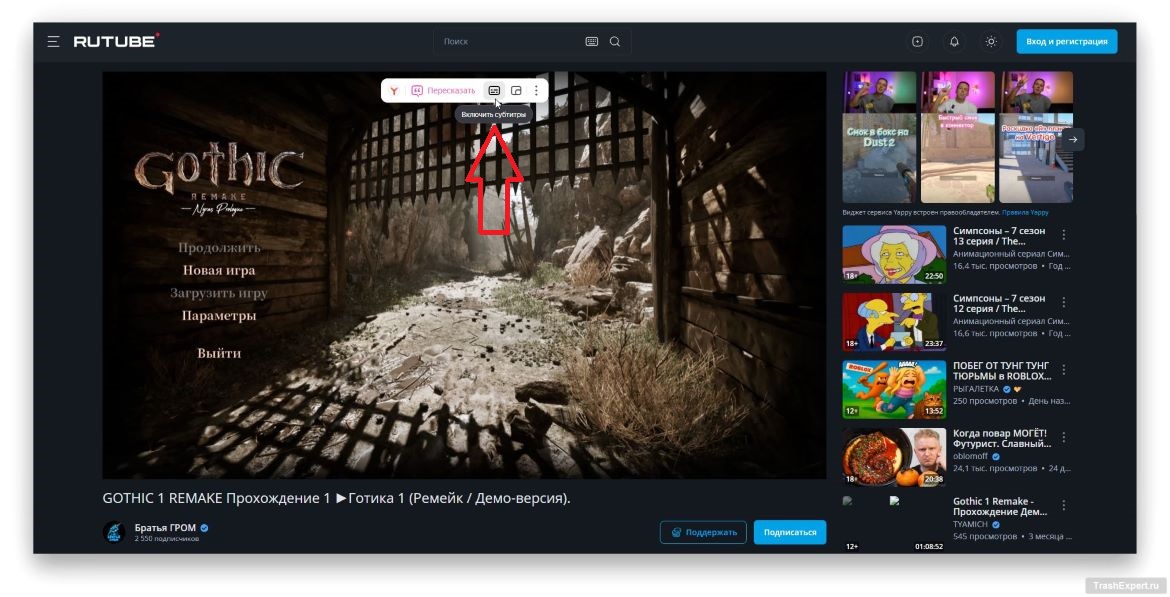Open the hamburger navigation menu

(x=53, y=42)
